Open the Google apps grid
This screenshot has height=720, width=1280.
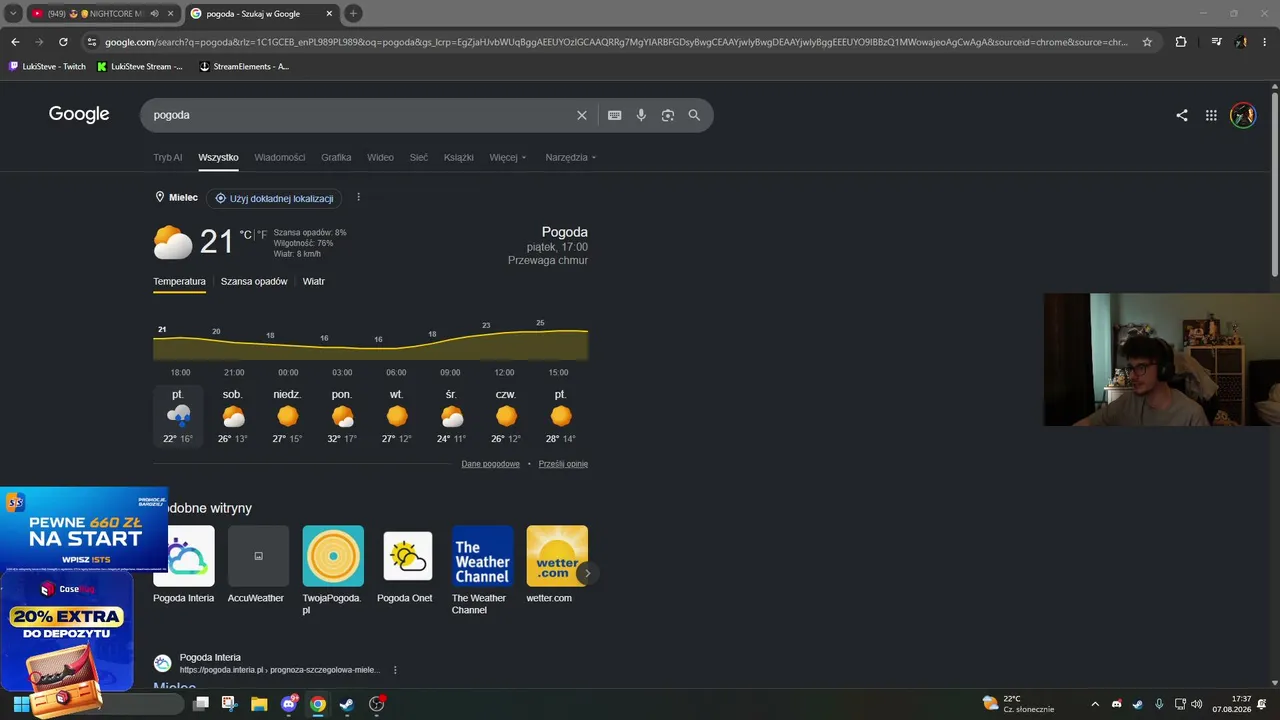1211,115
